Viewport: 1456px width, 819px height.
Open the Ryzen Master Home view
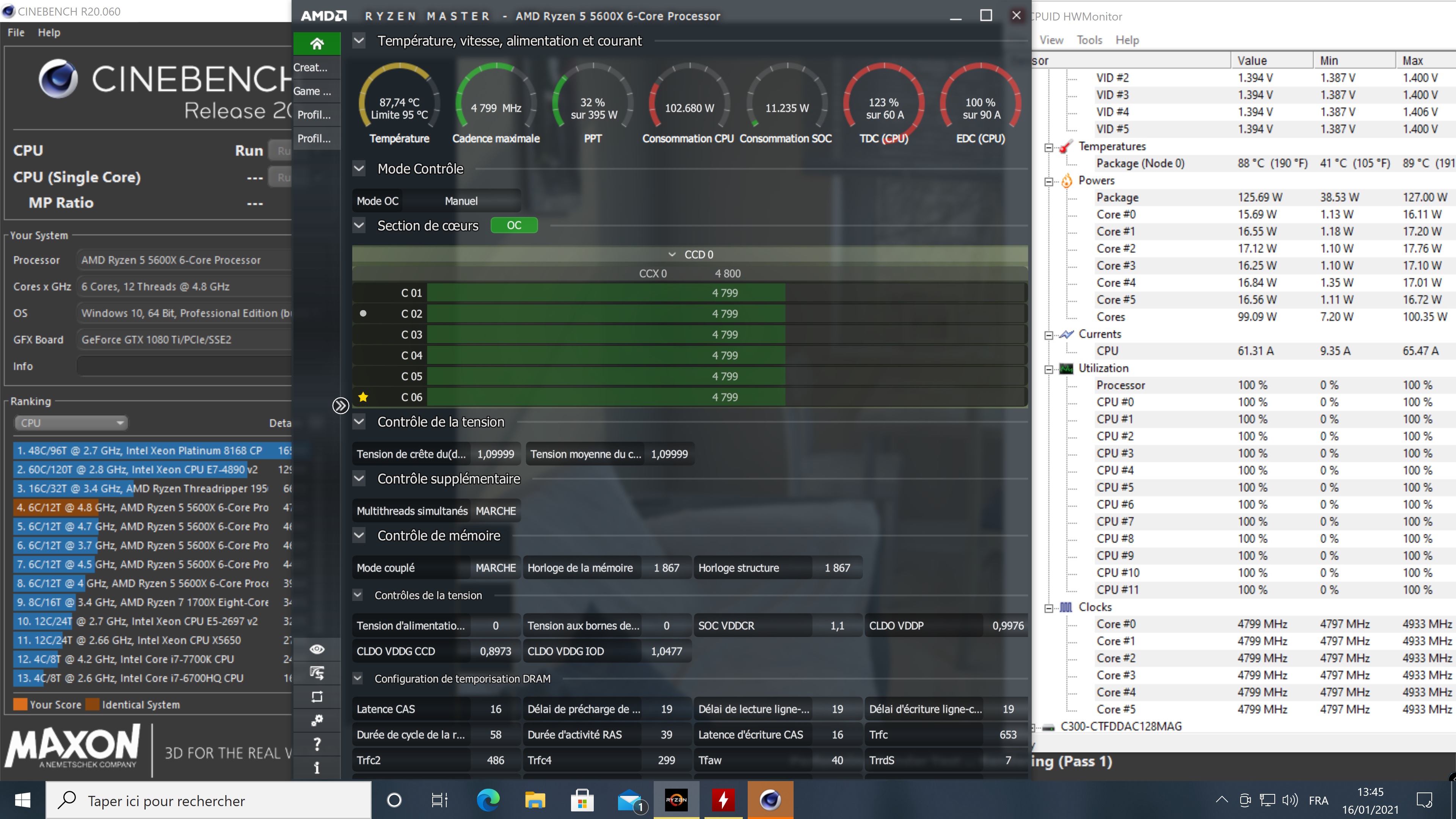tap(317, 44)
